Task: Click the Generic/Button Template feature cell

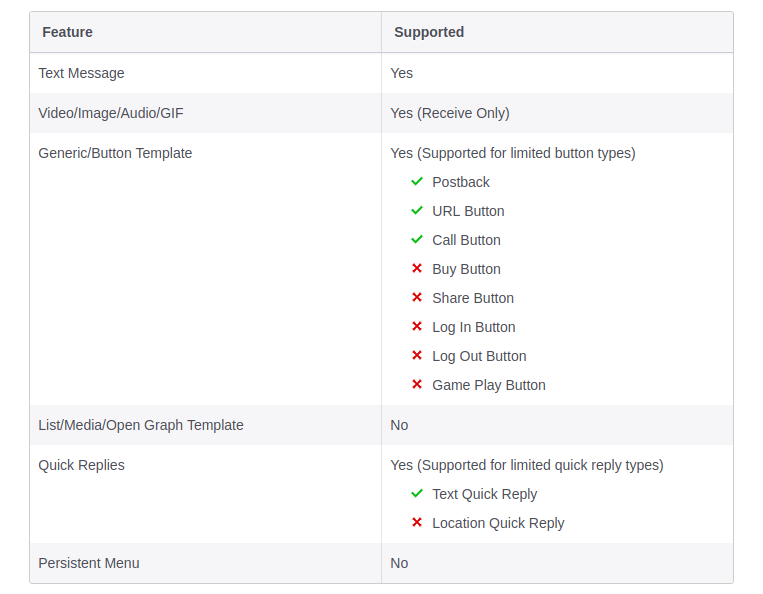Action: (115, 153)
